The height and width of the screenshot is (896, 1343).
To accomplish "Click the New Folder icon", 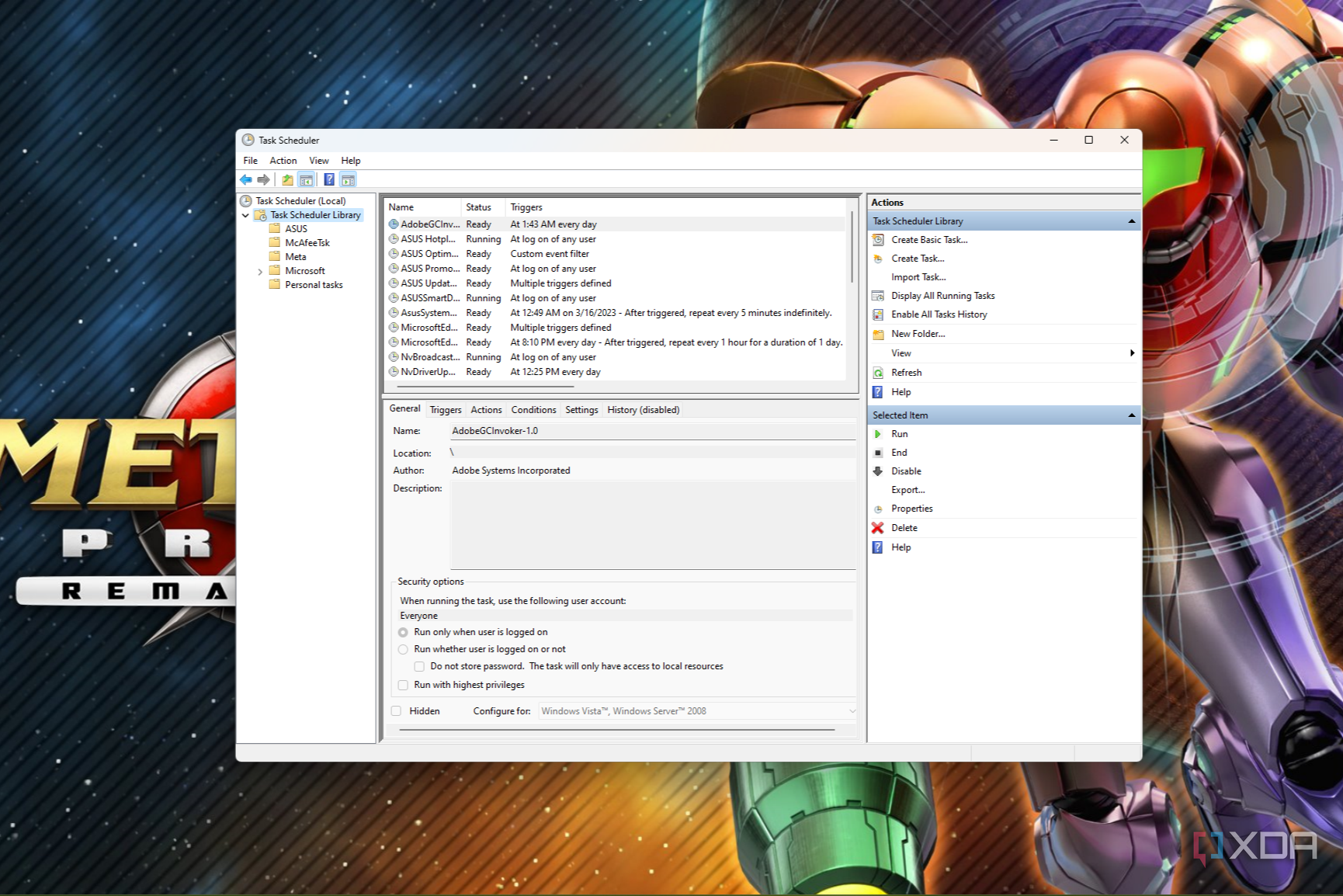I will (878, 333).
